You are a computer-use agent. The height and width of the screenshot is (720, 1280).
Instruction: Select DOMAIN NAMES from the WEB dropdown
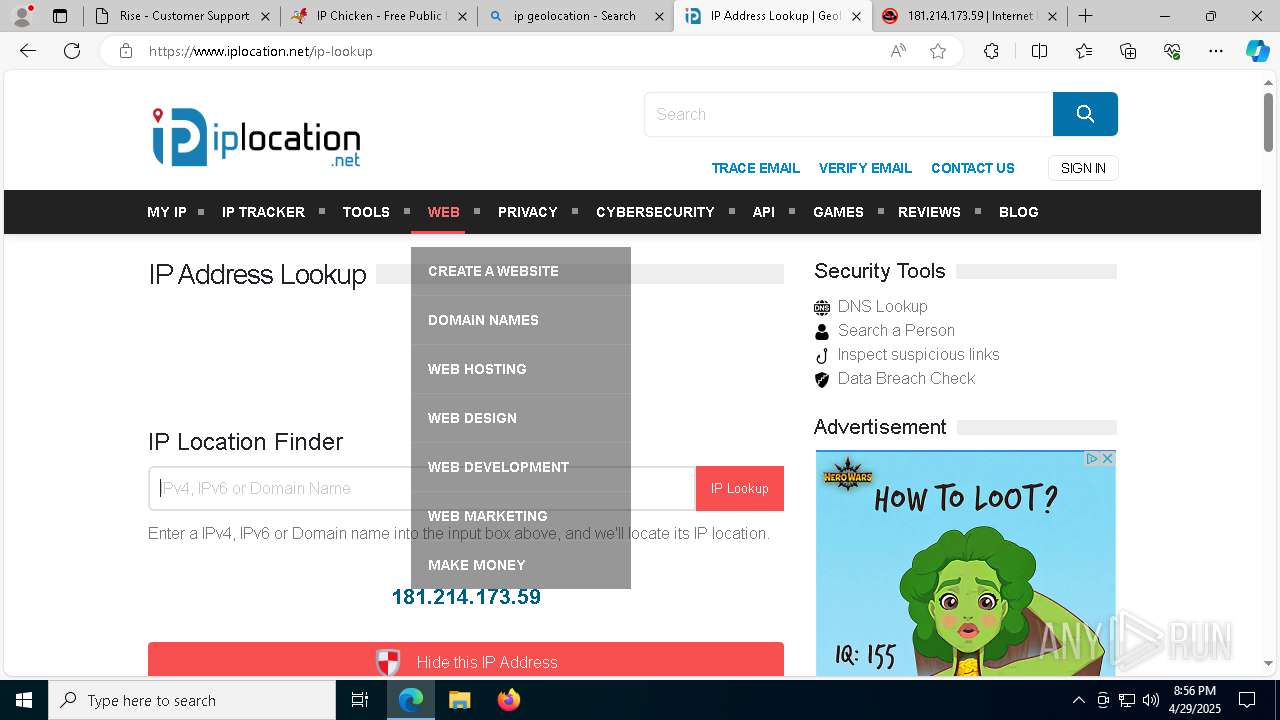[521, 320]
